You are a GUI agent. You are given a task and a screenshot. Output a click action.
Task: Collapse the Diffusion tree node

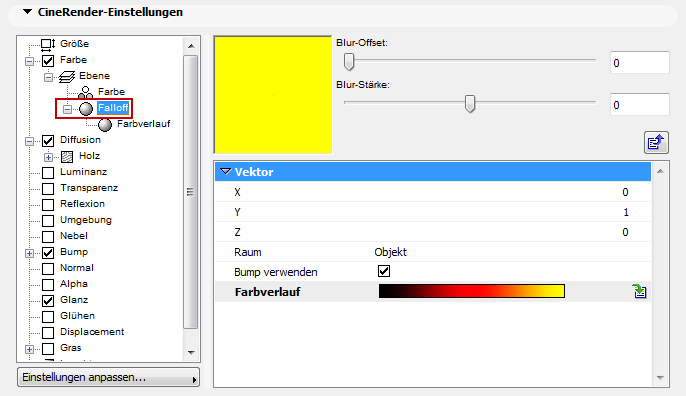pyautogui.click(x=29, y=141)
